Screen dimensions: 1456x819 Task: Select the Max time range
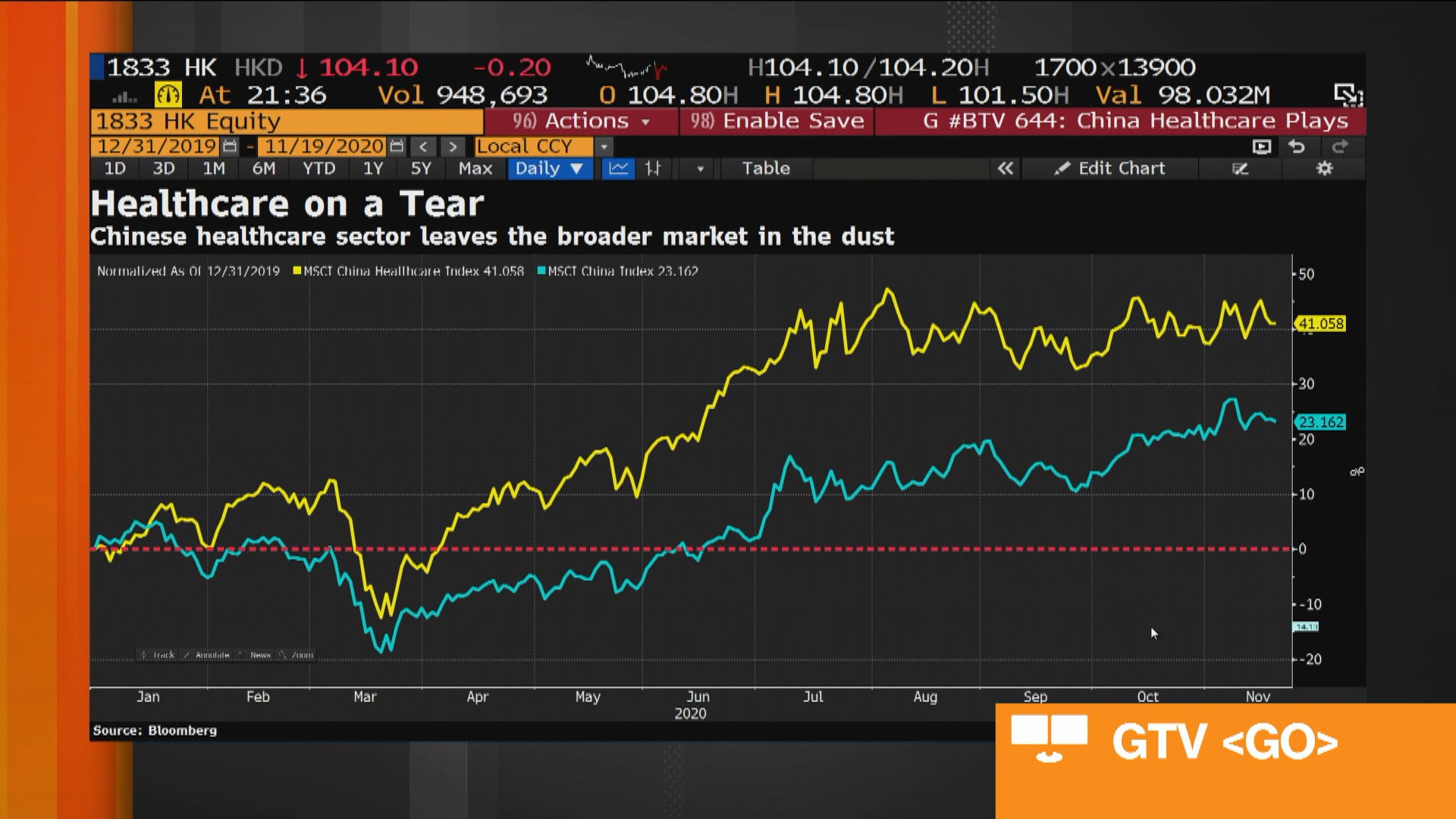pos(475,168)
